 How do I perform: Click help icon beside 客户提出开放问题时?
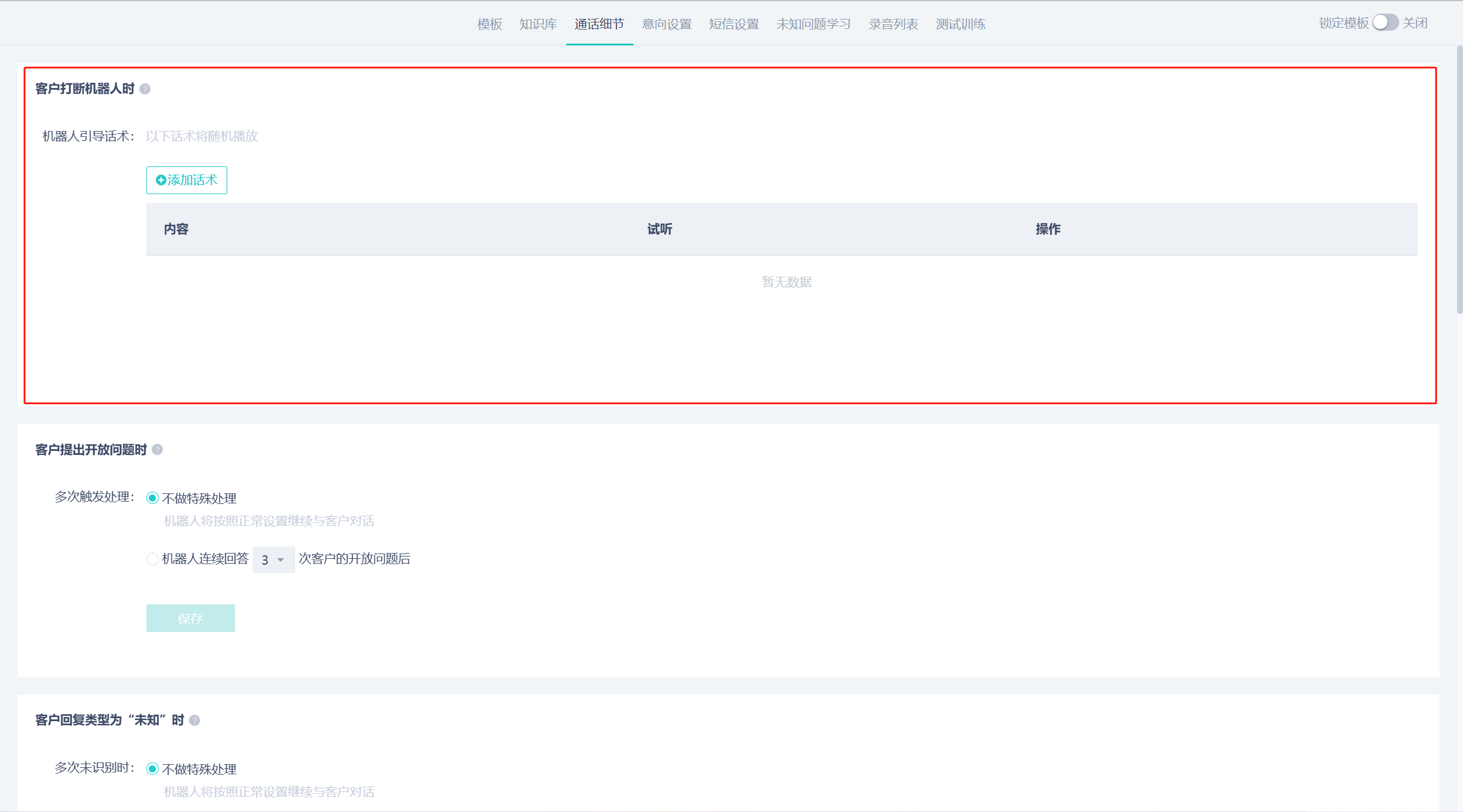157,450
